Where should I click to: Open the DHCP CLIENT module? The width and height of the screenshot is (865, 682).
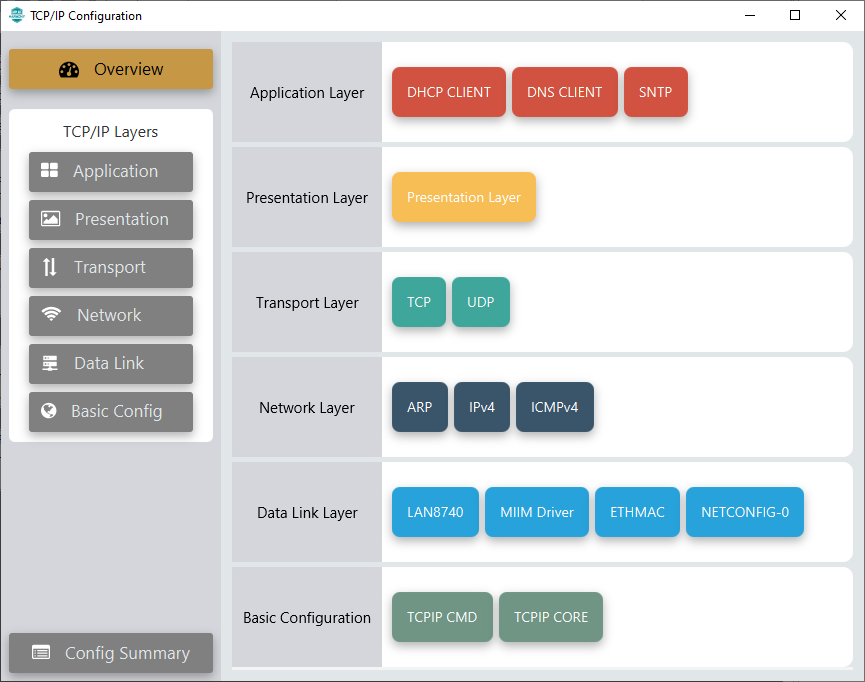click(x=448, y=92)
